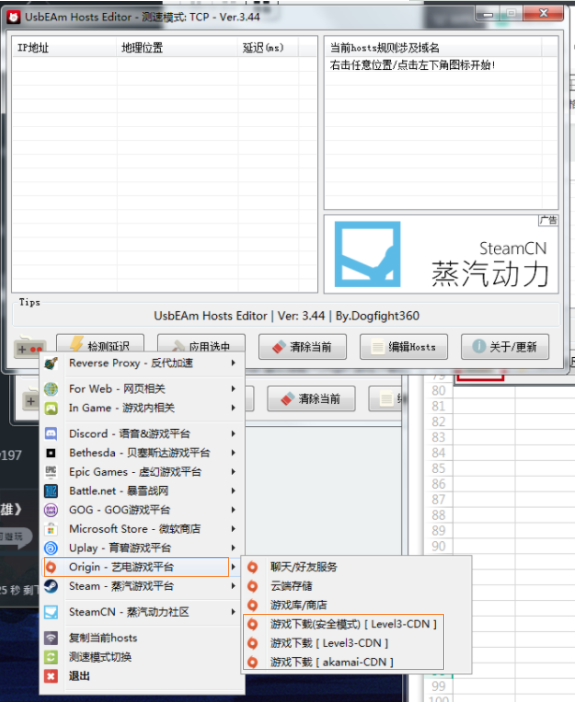Click the Reverse Proxy rocket icon
The height and width of the screenshot is (702, 587).
click(51, 363)
